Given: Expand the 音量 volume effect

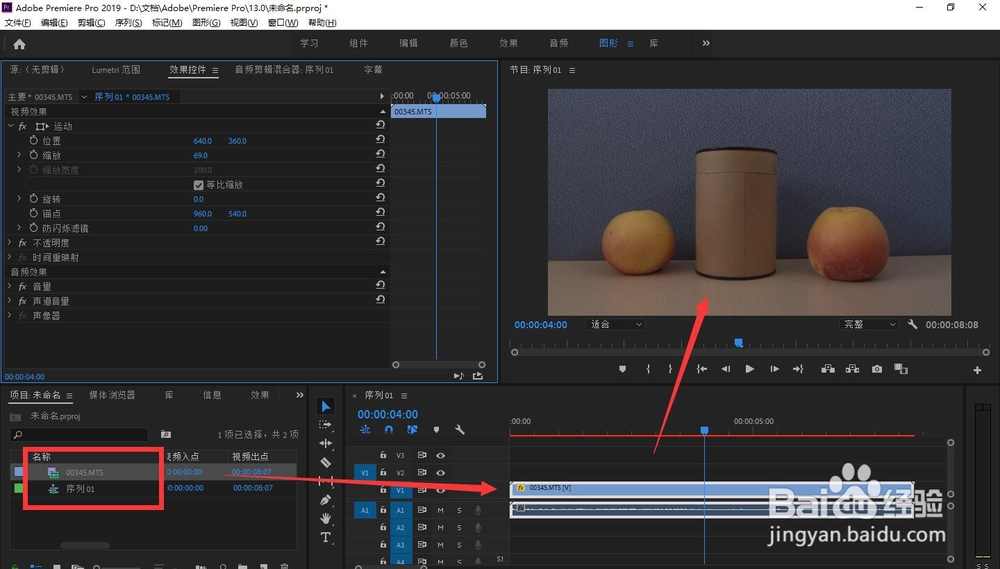Looking at the screenshot, I should pos(10,286).
